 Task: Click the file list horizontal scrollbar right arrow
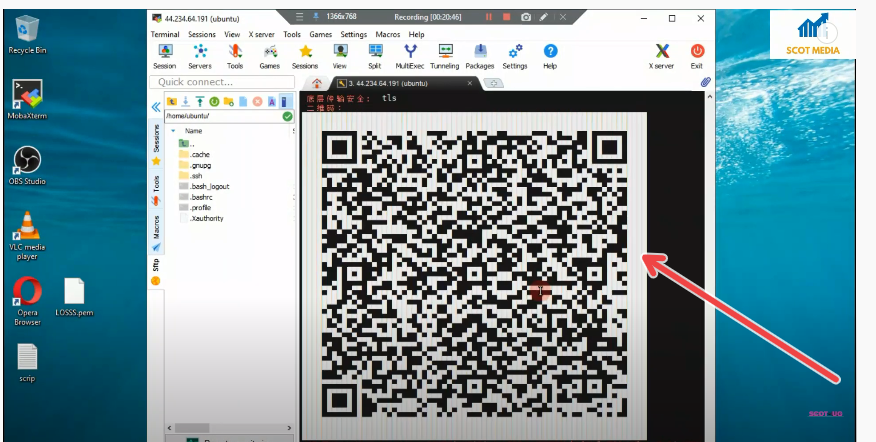pos(289,428)
